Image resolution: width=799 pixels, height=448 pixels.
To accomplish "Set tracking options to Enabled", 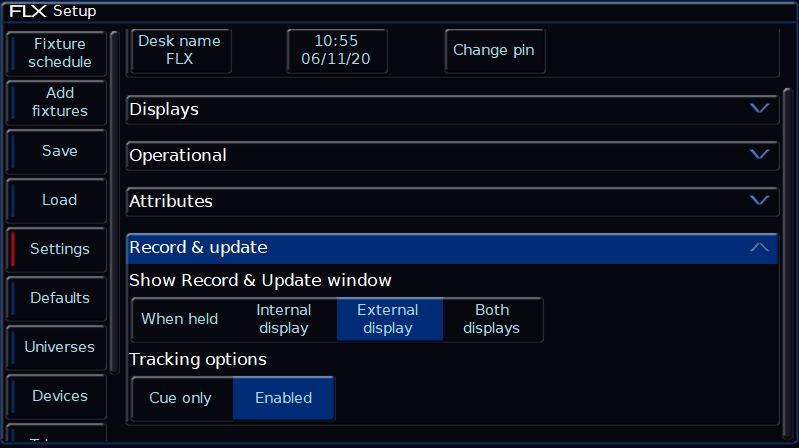I will pos(284,398).
